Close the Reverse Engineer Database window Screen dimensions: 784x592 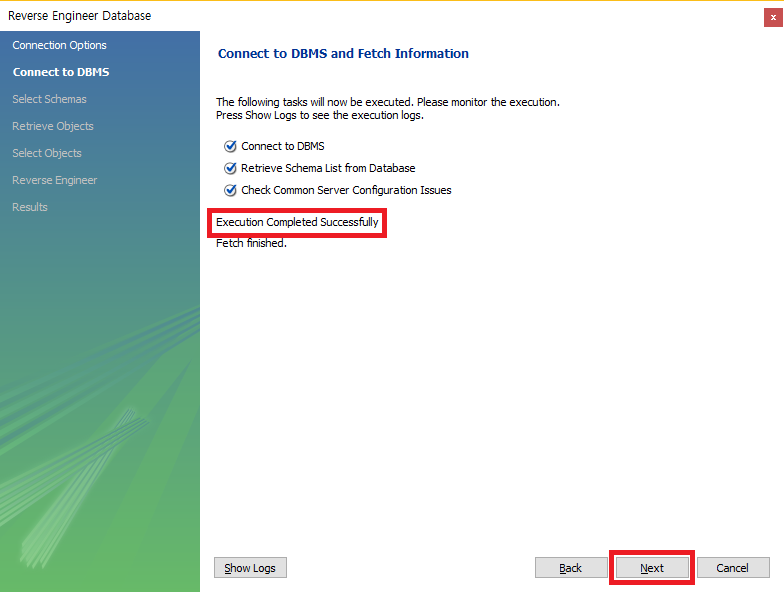[773, 18]
